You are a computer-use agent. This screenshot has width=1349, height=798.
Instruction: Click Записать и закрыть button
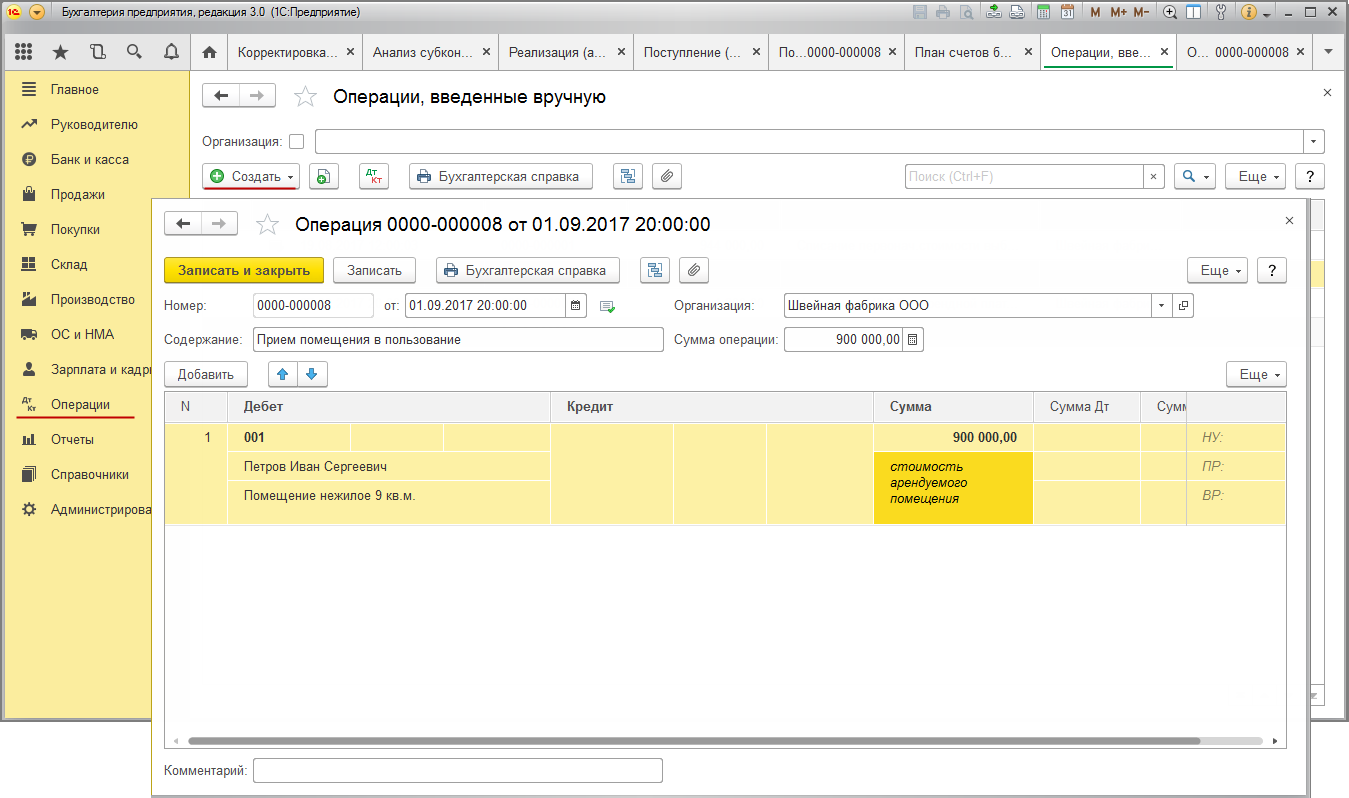244,270
